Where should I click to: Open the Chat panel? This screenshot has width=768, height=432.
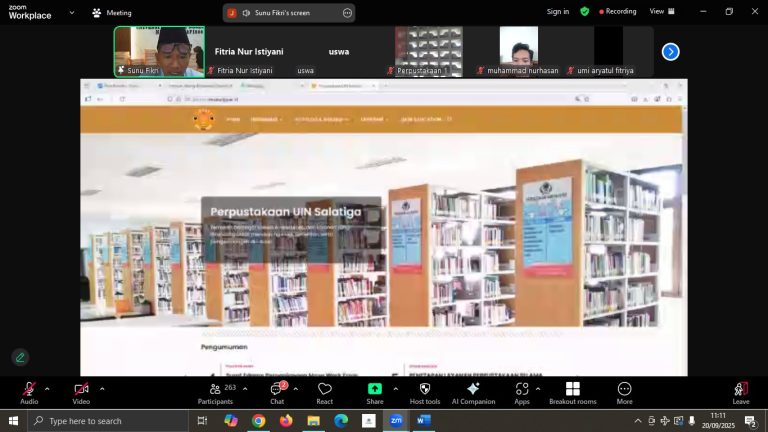(x=277, y=393)
